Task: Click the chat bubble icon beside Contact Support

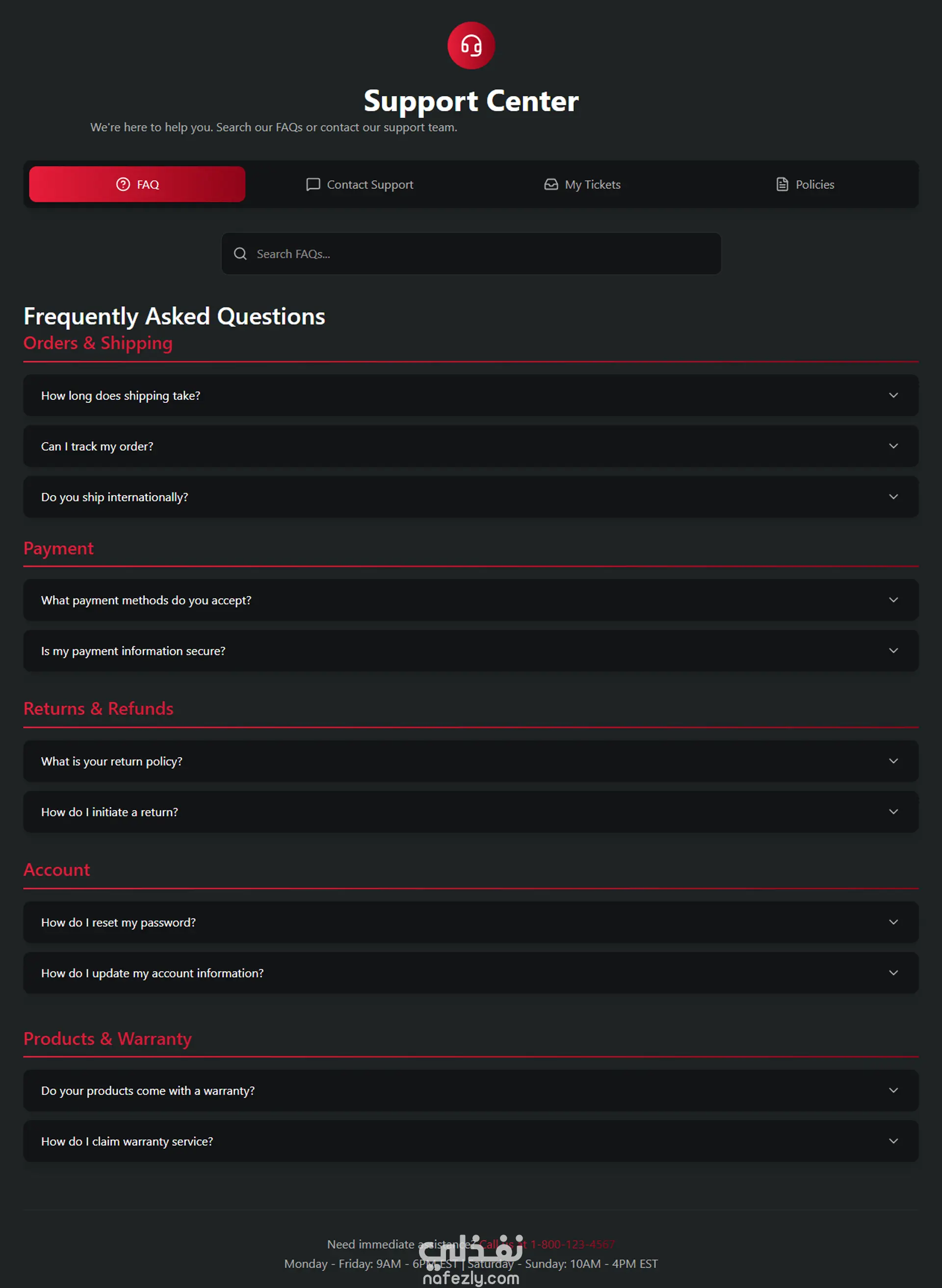Action: coord(313,184)
